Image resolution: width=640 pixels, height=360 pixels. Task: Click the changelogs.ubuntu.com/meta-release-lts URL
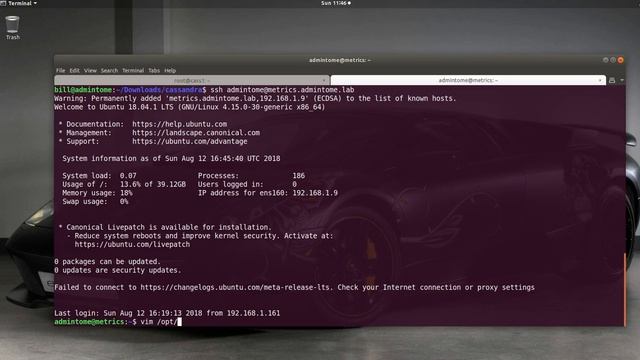point(235,287)
